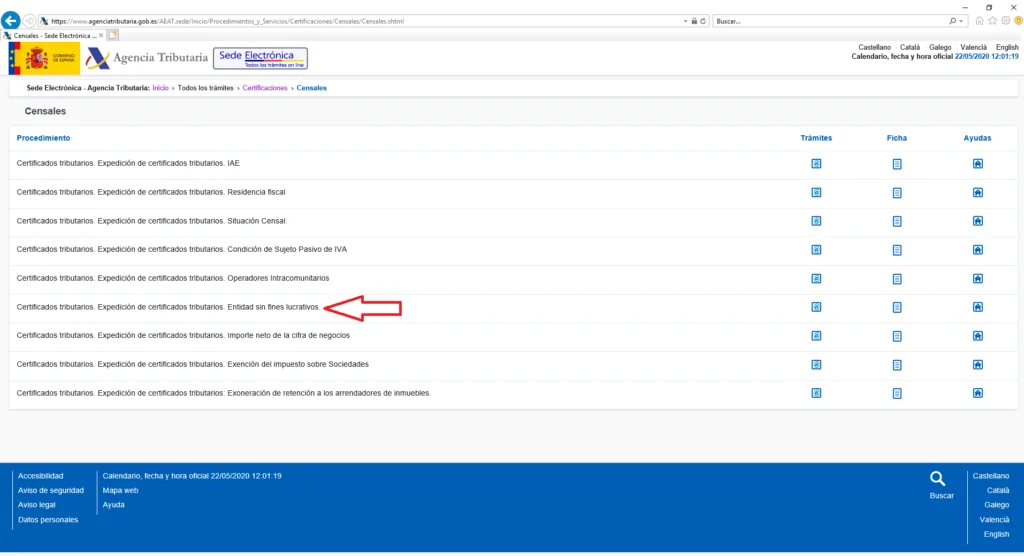
Task: Click Ayudas icon for Situación Censal row
Action: tap(978, 221)
